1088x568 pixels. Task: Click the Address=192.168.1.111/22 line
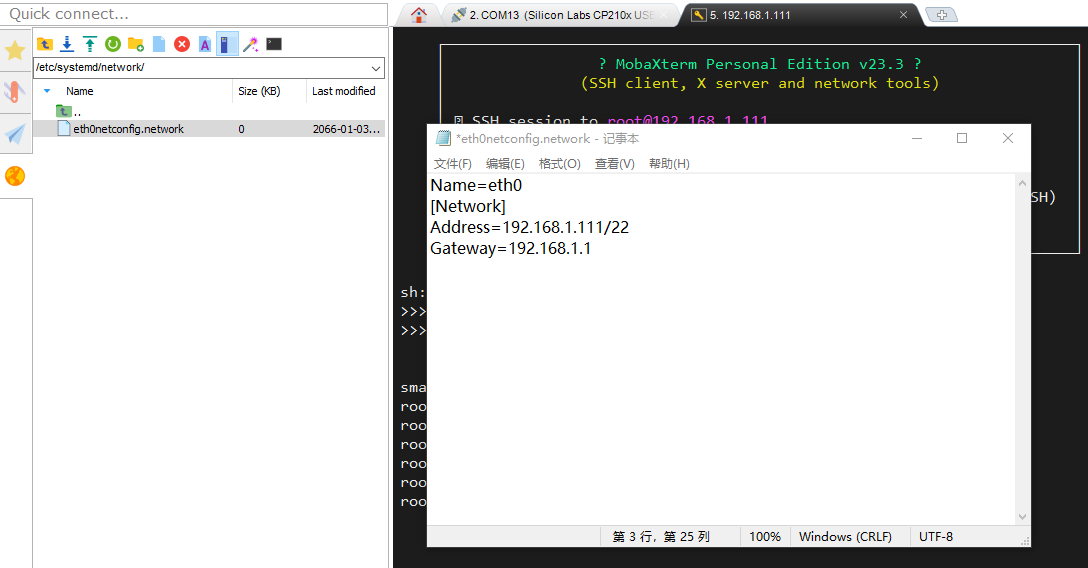(529, 227)
